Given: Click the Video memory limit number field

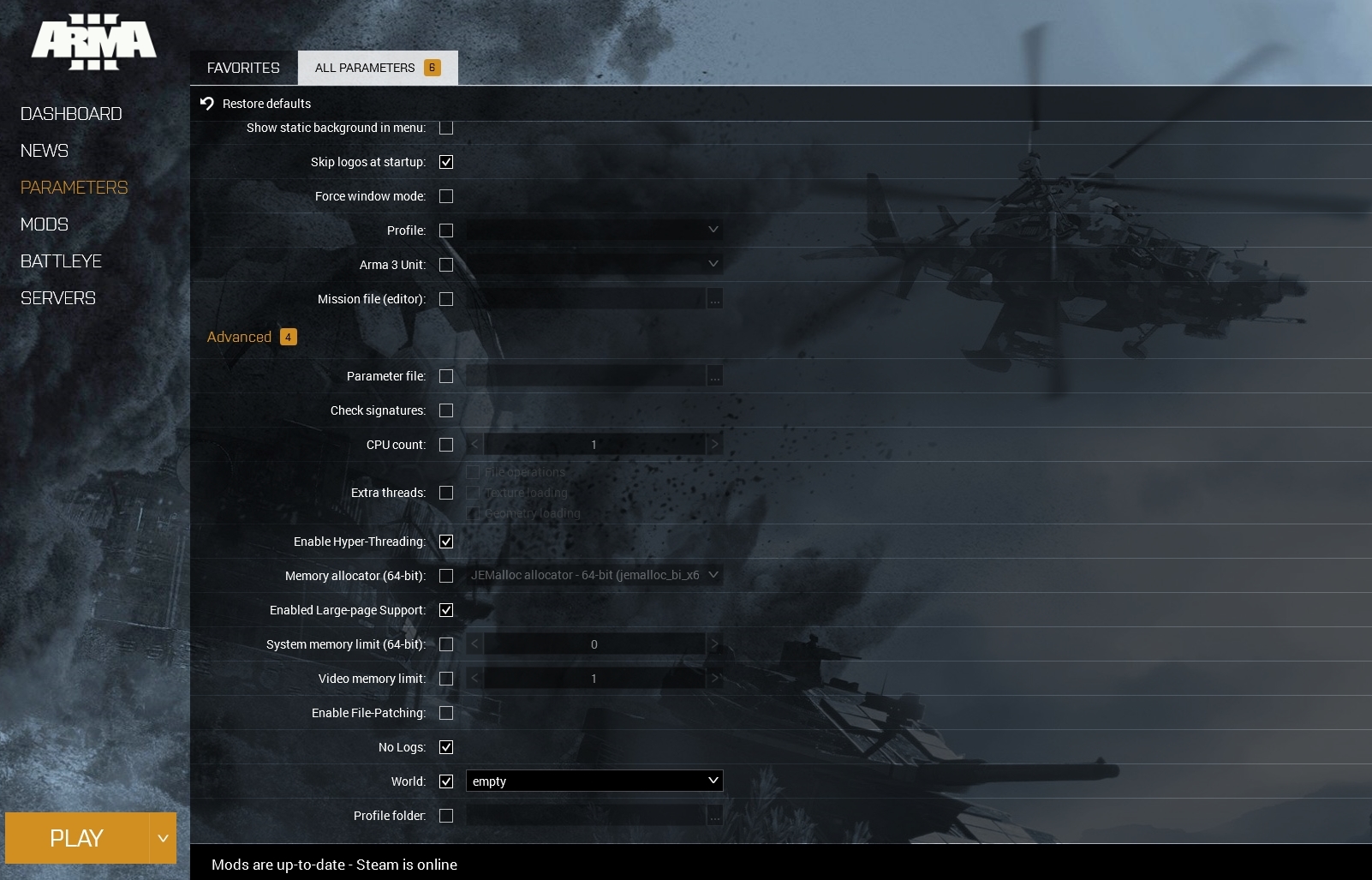Looking at the screenshot, I should pyautogui.click(x=594, y=679).
